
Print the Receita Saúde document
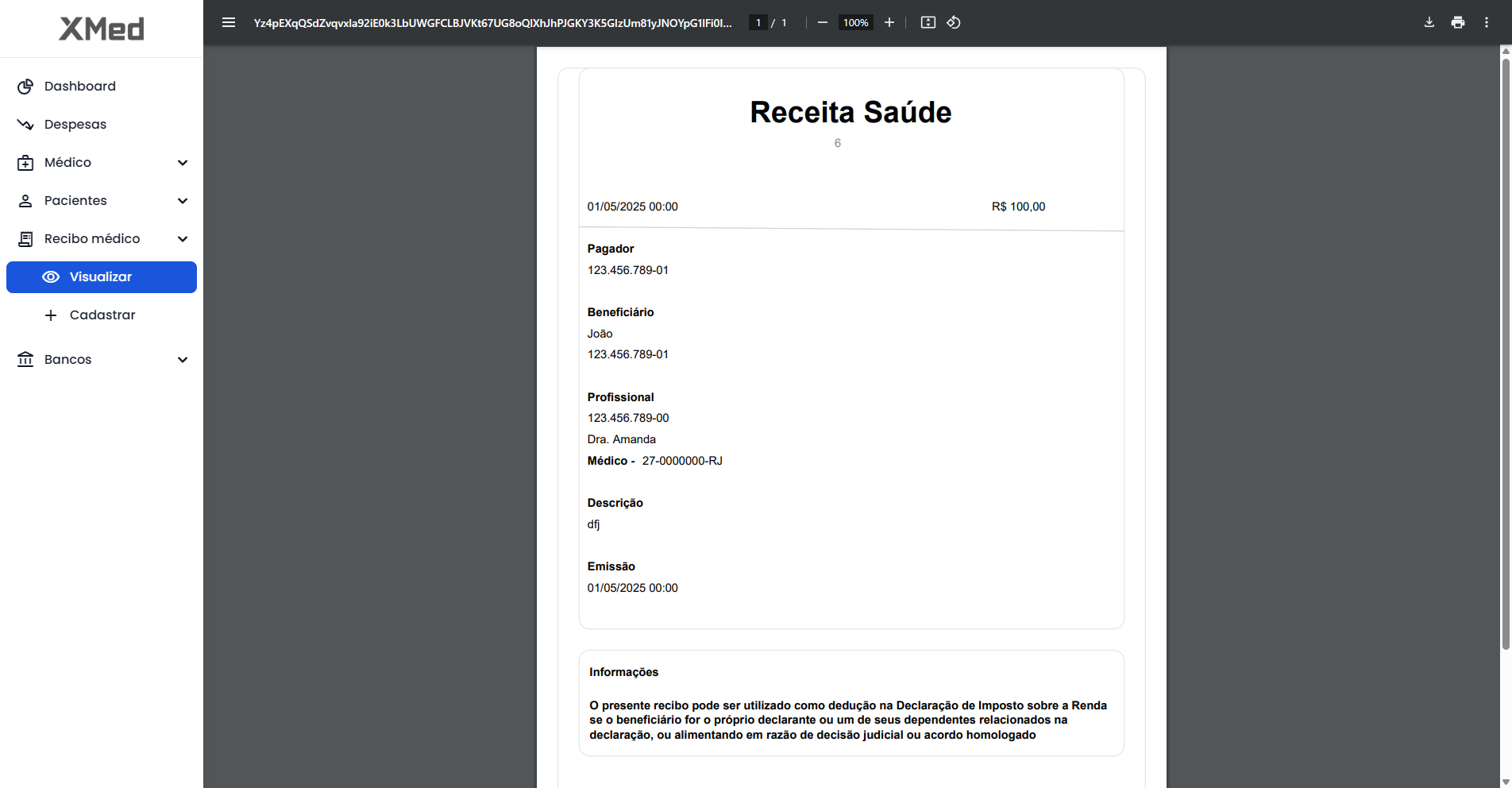tap(1457, 22)
